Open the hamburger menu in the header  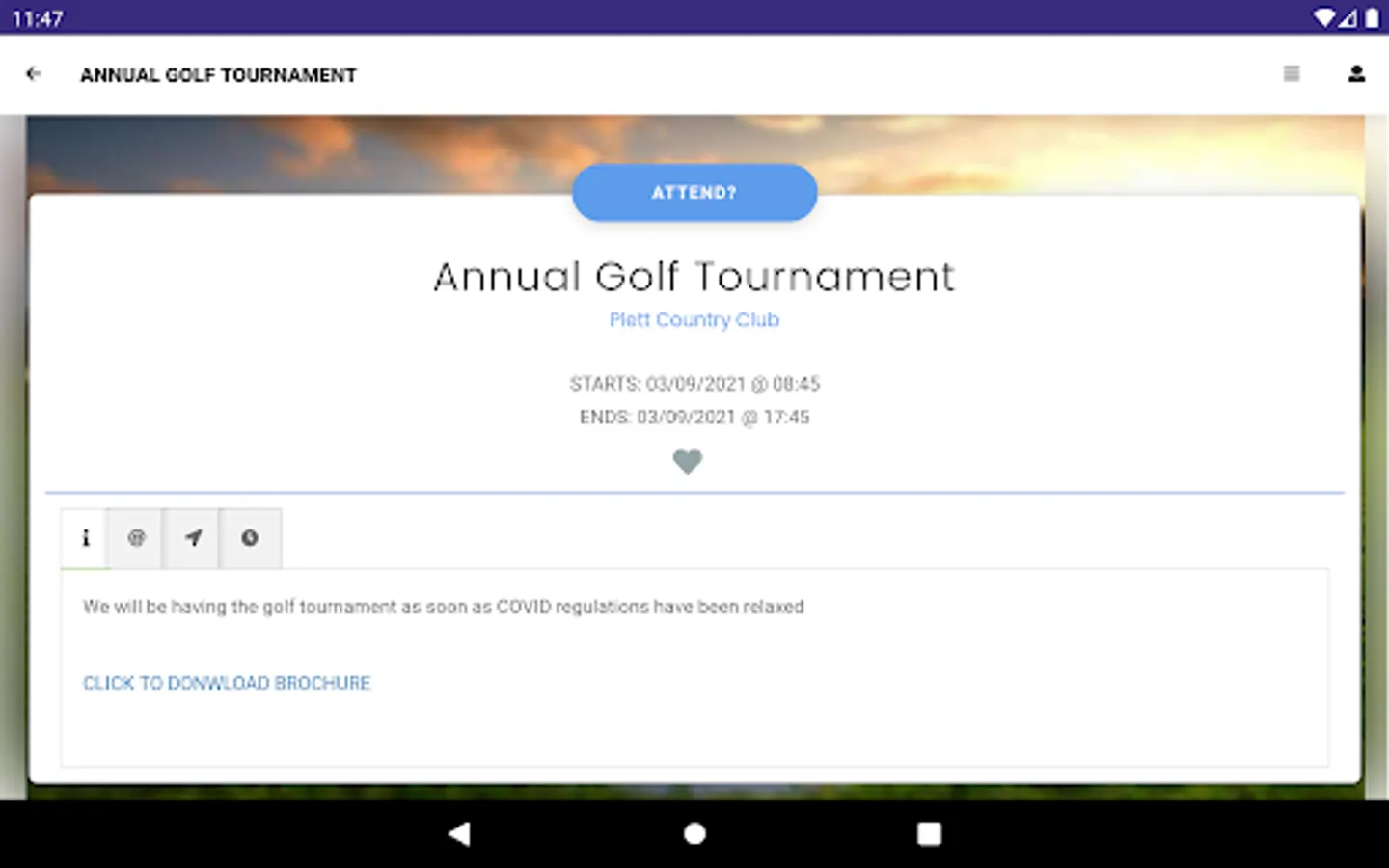(x=1292, y=73)
